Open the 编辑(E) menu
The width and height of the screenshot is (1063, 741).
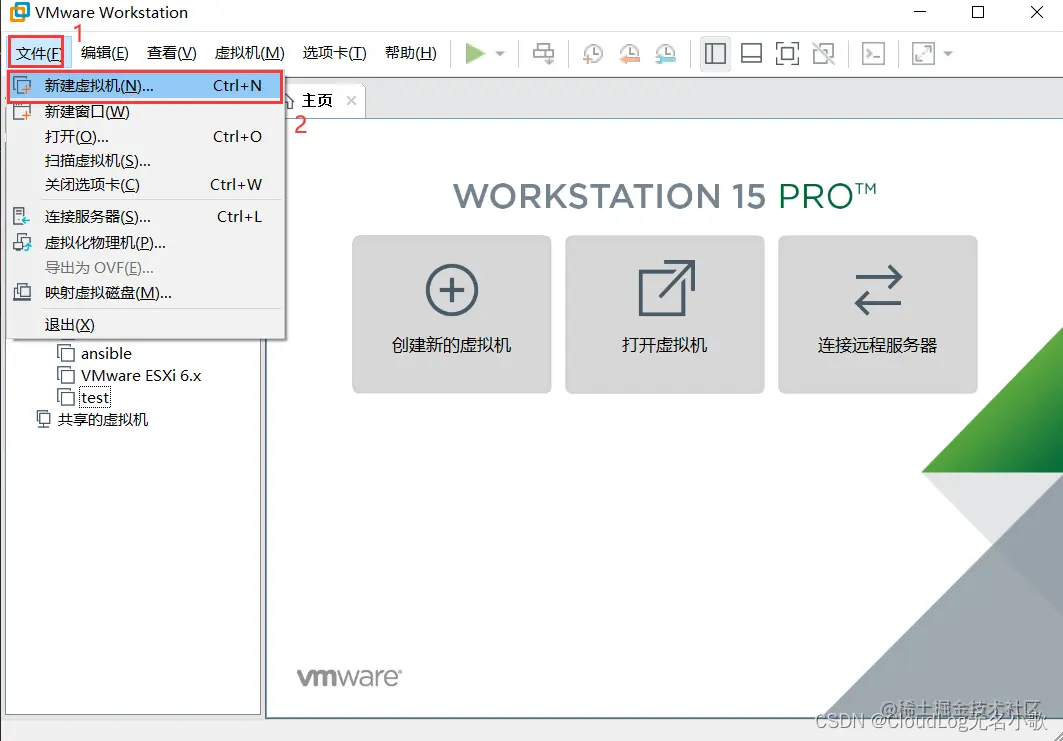click(x=104, y=53)
